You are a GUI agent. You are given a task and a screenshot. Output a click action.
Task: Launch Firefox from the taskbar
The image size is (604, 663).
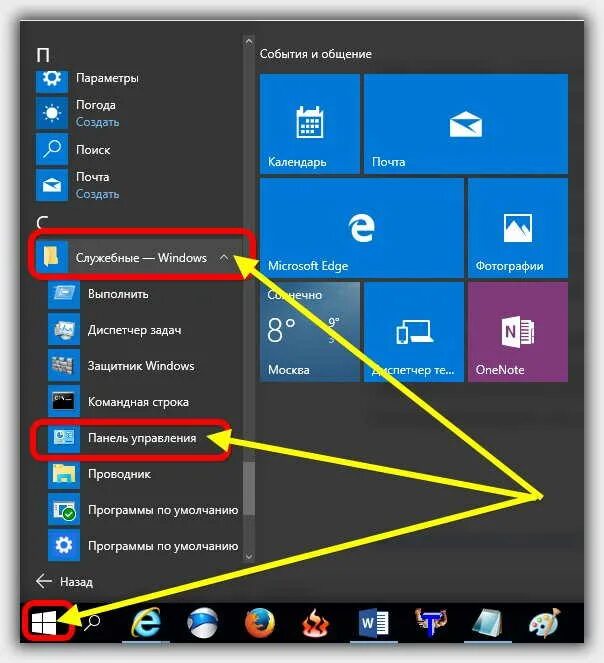[x=260, y=622]
